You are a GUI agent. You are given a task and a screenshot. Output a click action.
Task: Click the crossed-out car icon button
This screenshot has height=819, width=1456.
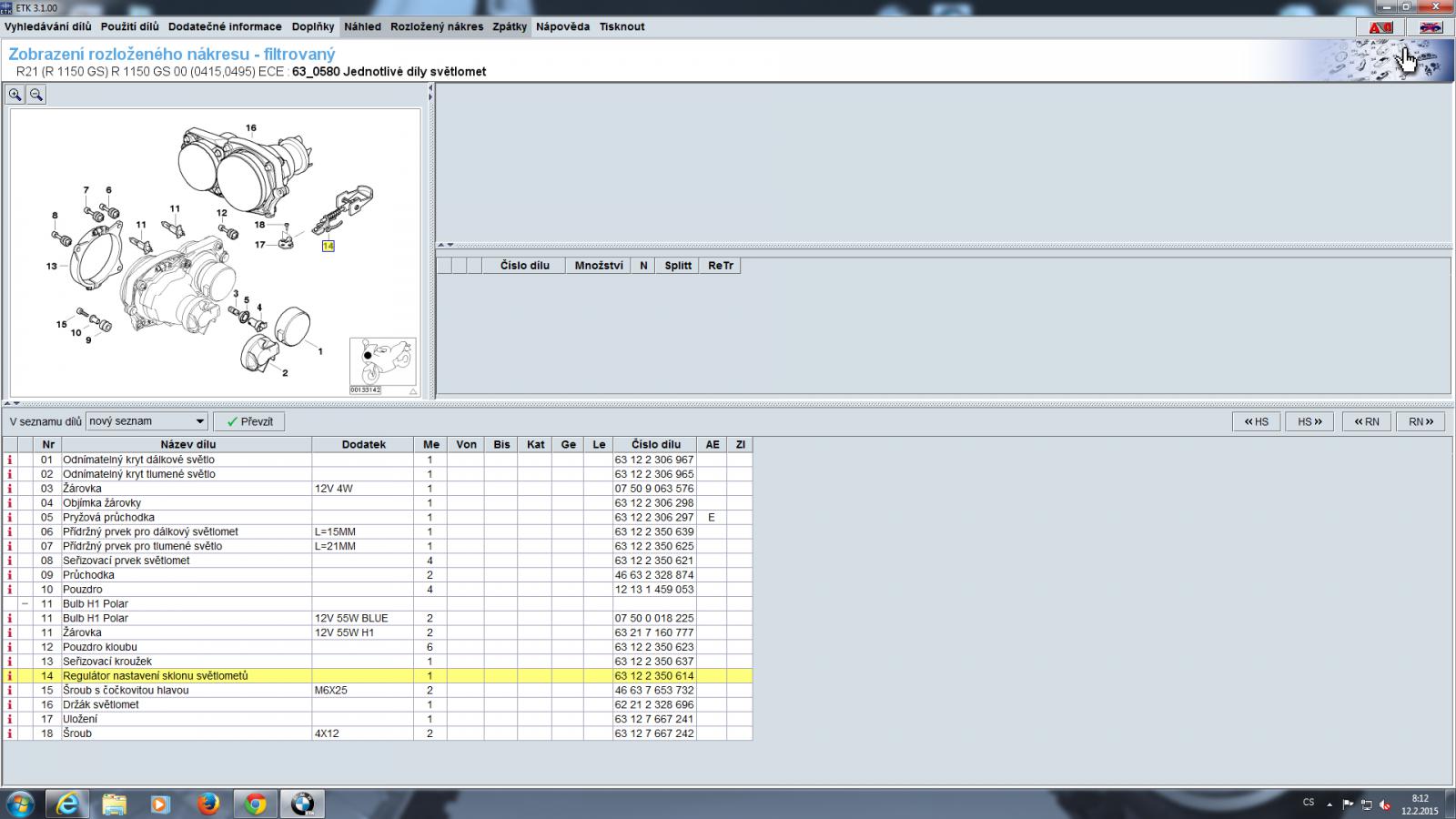tap(1431, 27)
